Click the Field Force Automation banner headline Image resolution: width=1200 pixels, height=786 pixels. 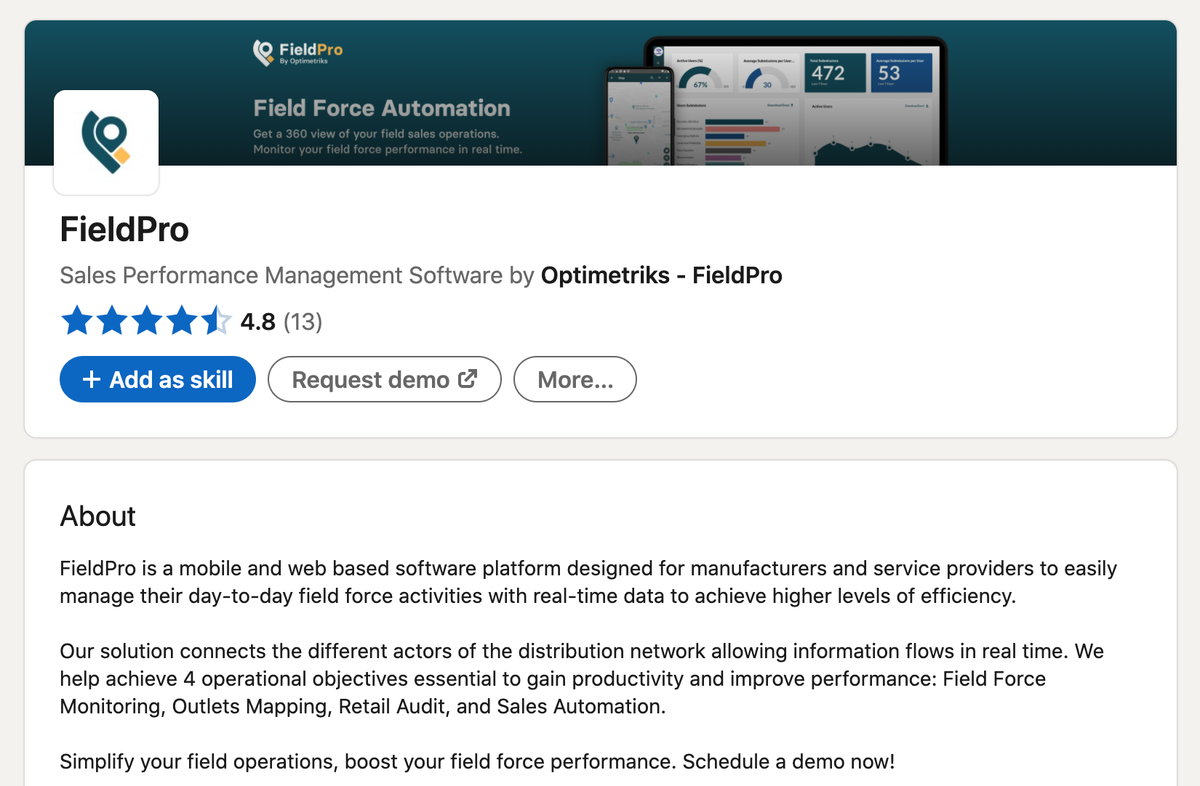coord(382,108)
